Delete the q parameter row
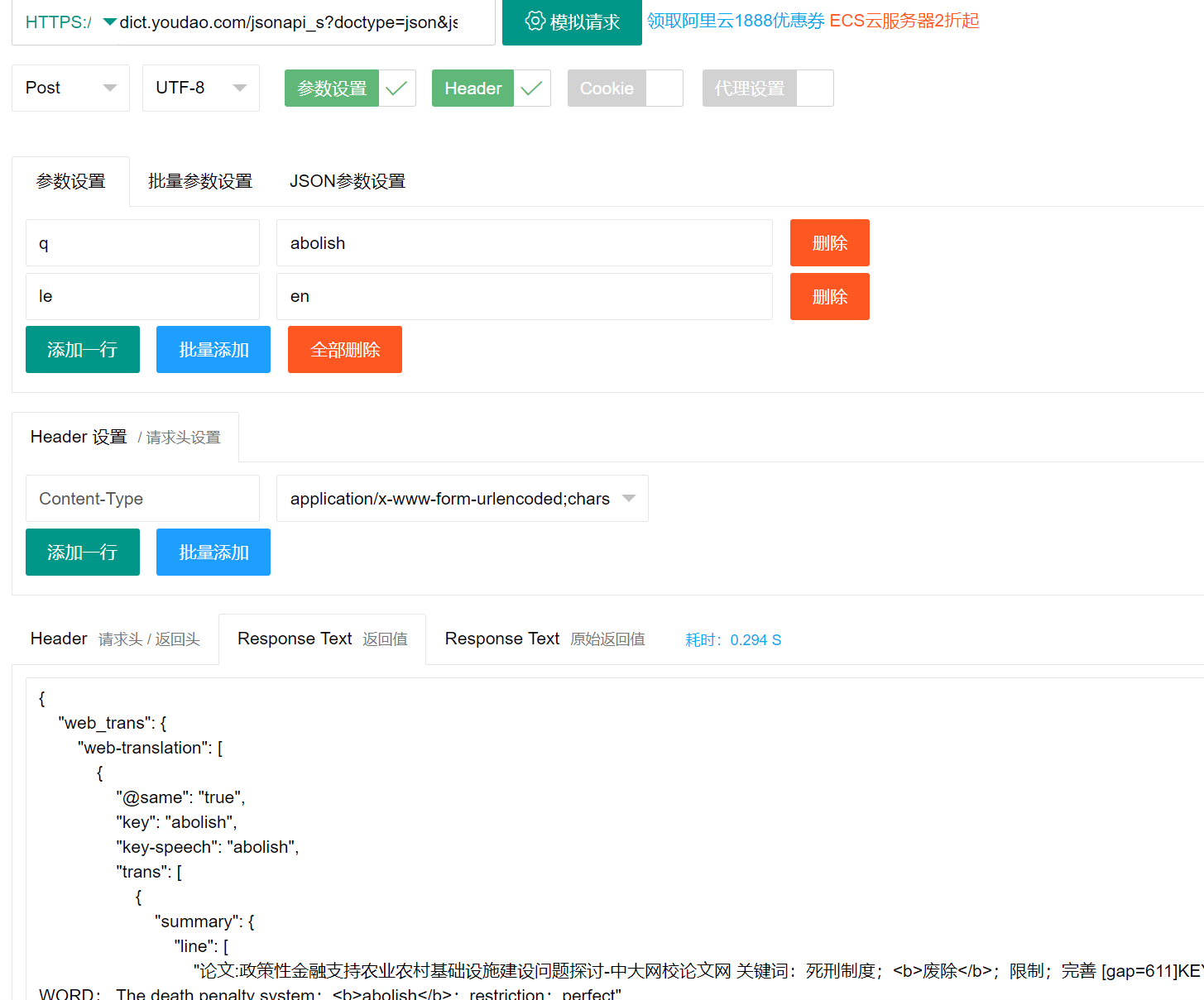 (830, 243)
